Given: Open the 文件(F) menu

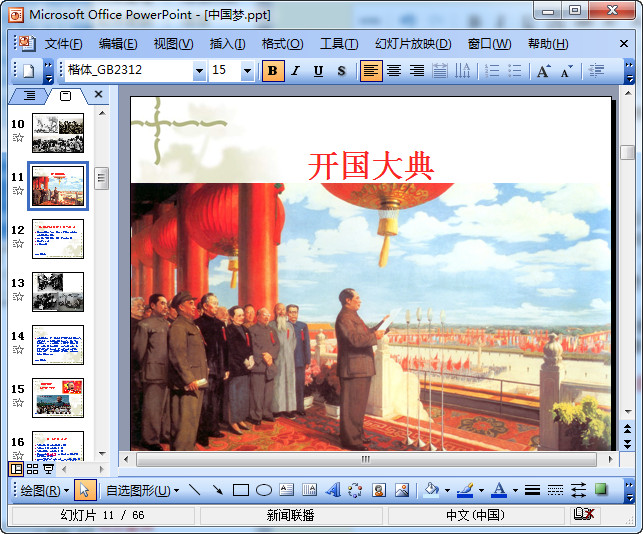Looking at the screenshot, I should click(64, 43).
